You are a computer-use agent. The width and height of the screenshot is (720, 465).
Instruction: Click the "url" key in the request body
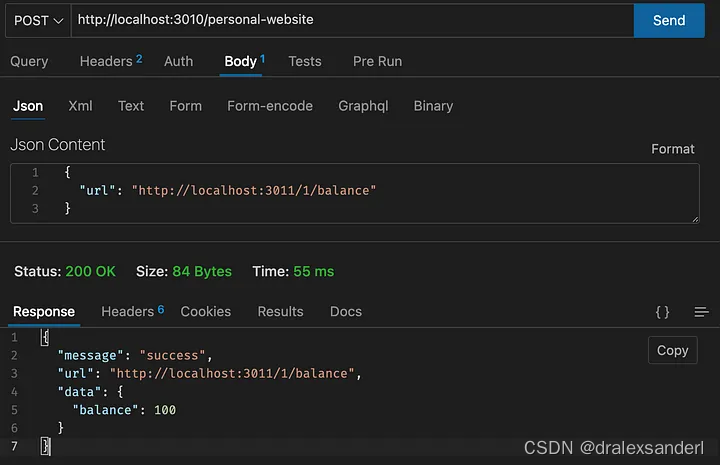click(97, 190)
